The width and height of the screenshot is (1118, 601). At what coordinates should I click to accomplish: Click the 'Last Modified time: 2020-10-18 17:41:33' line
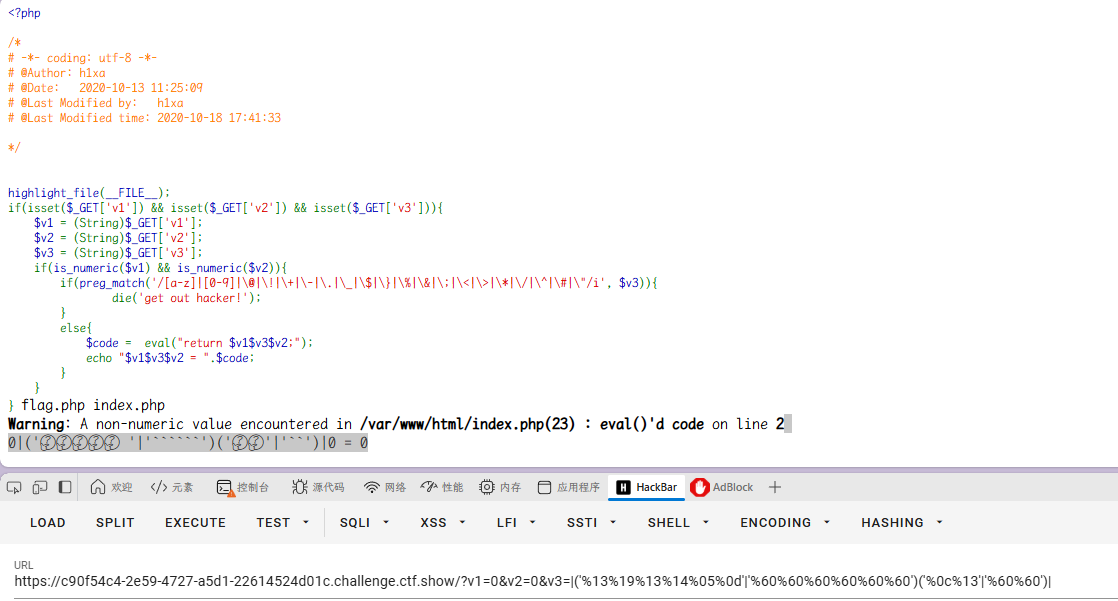click(x=144, y=118)
